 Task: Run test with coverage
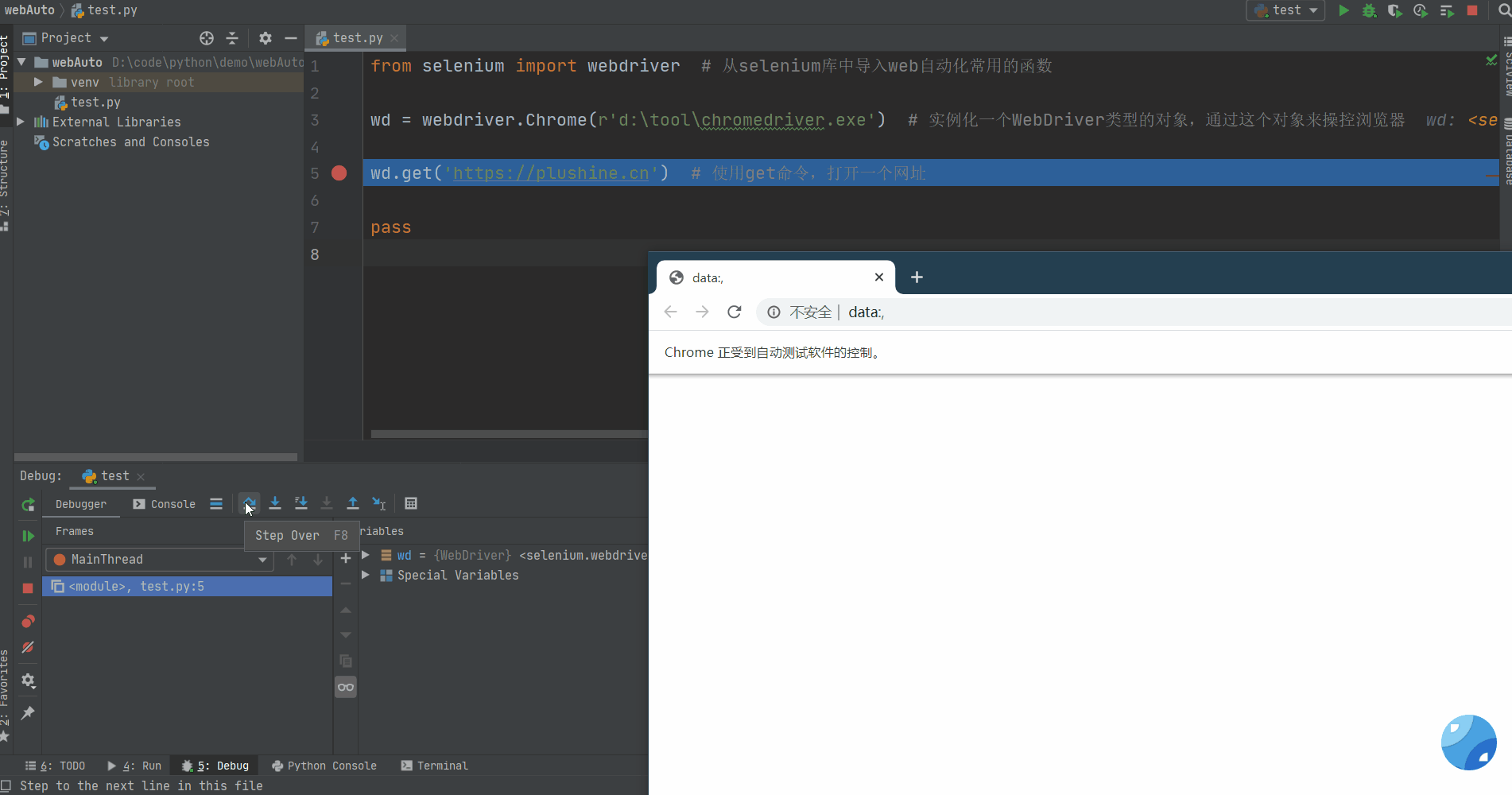(x=1394, y=10)
